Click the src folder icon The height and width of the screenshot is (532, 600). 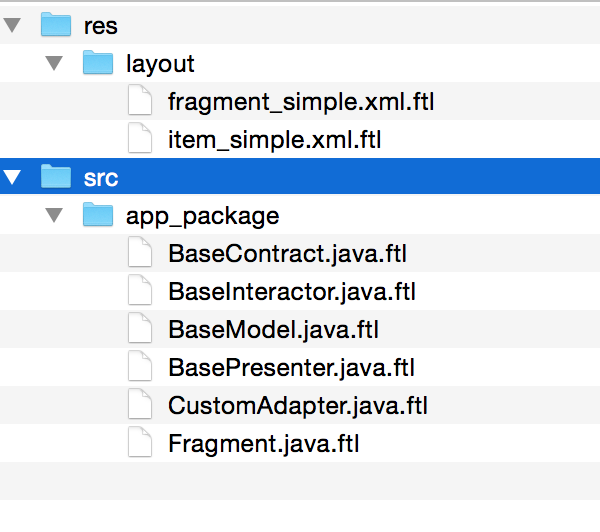click(x=55, y=177)
